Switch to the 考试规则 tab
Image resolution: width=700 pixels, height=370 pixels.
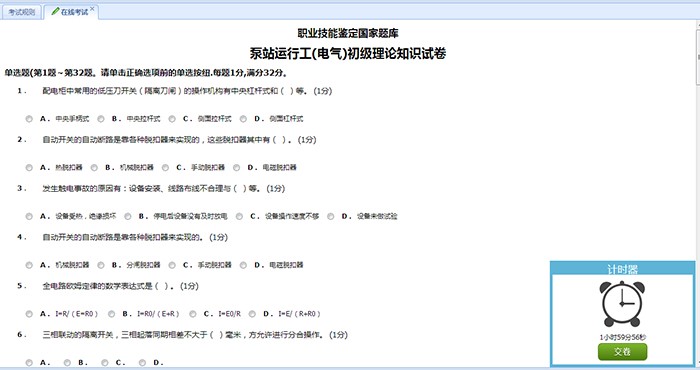[21, 12]
